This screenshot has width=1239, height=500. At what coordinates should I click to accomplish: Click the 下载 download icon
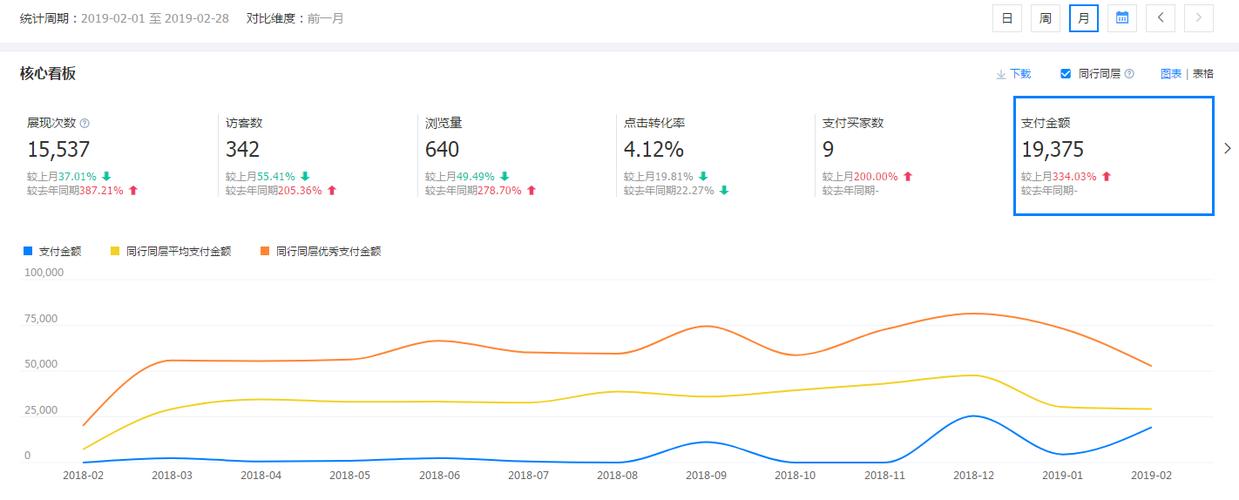click(1000, 74)
